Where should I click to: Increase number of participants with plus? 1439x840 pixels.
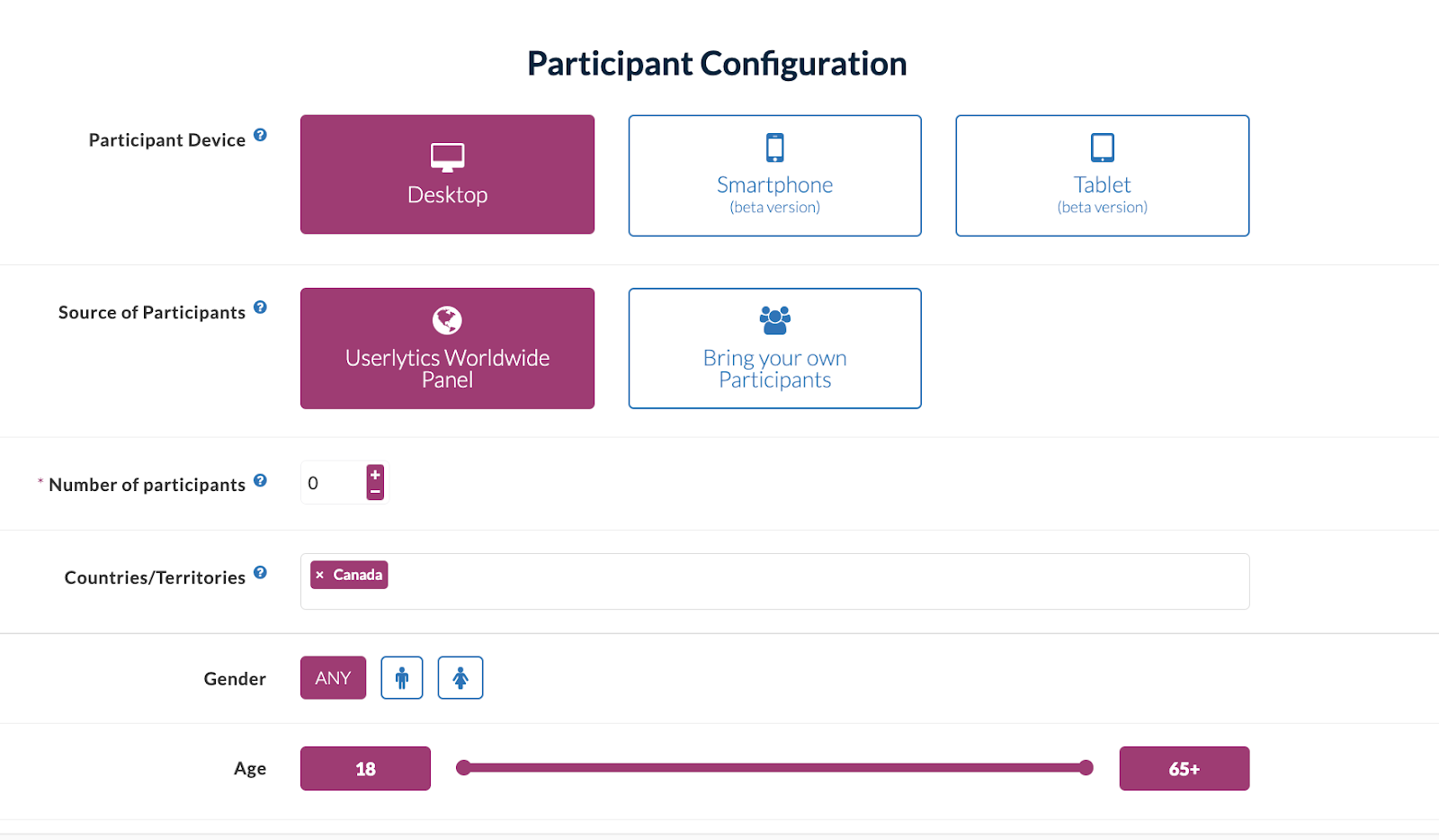click(x=375, y=475)
